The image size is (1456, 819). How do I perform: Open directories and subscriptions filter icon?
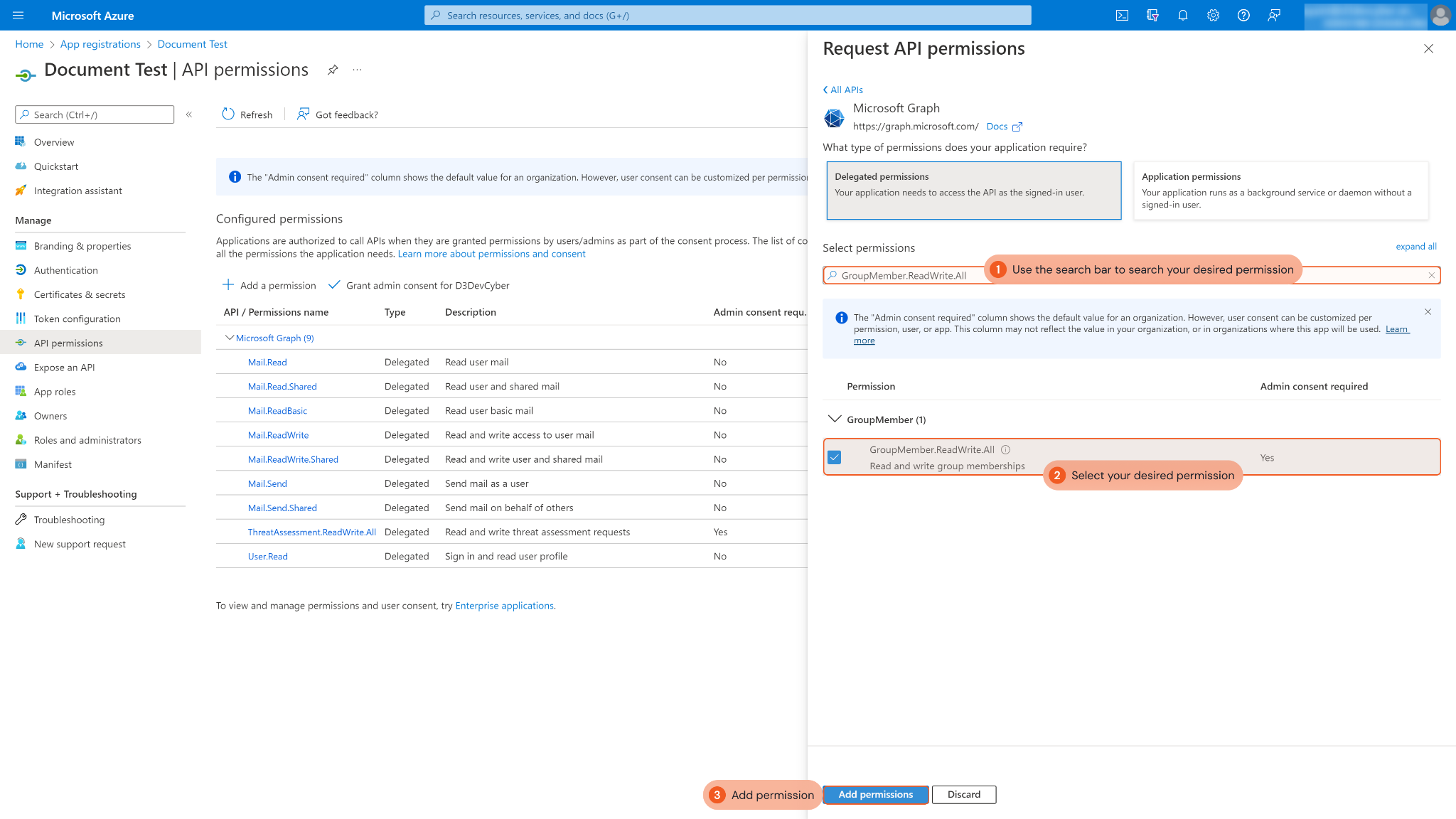point(1152,15)
